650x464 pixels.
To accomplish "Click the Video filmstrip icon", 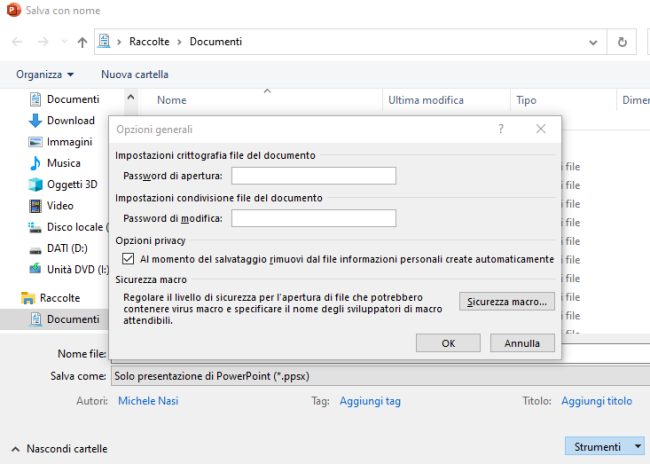I will click(x=35, y=206).
